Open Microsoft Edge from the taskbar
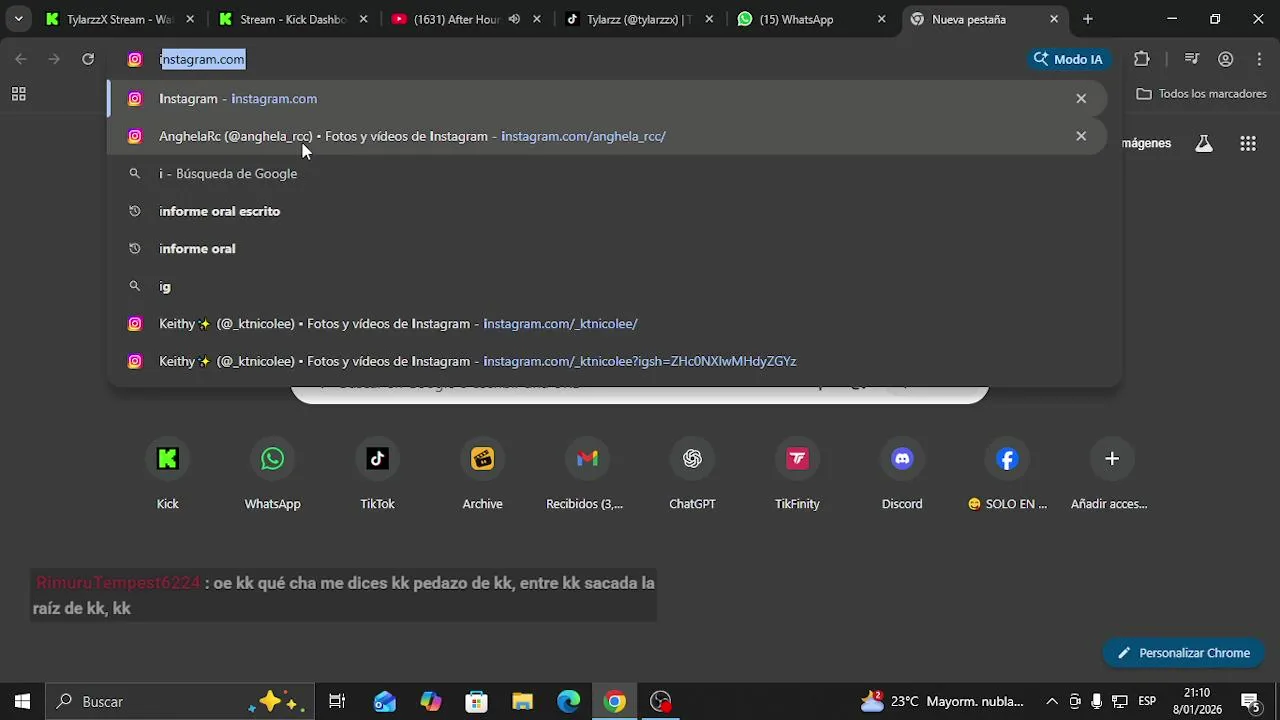The width and height of the screenshot is (1280, 720). coord(568,702)
